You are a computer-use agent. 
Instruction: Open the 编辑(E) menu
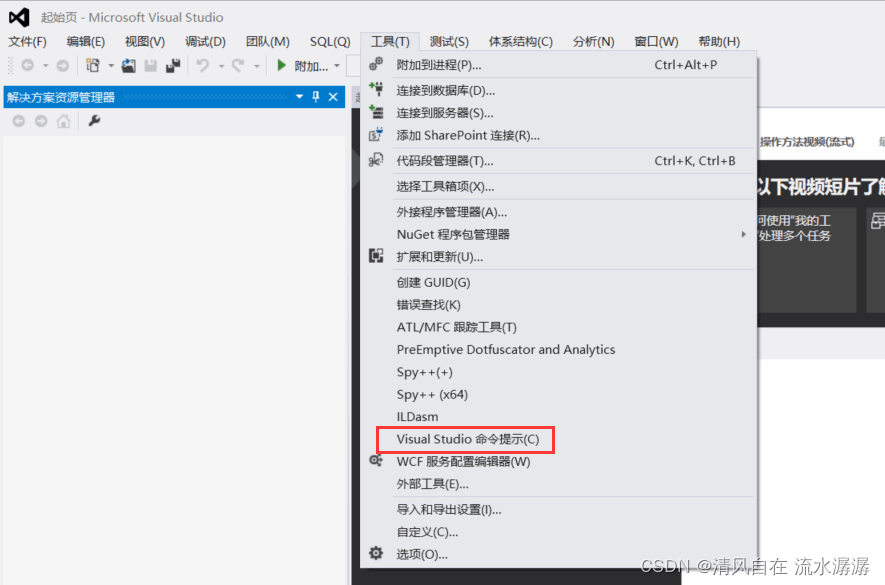click(85, 42)
